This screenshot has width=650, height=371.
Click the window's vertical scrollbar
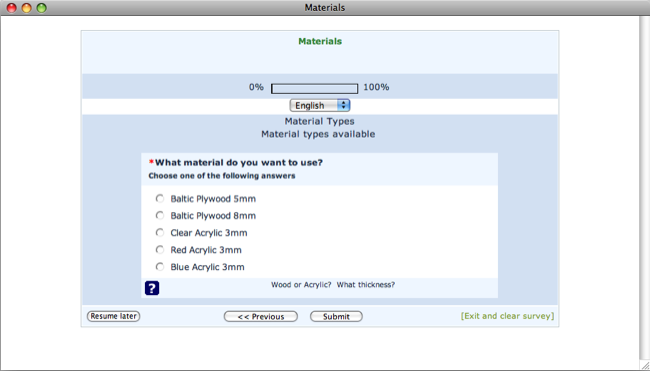(645, 189)
